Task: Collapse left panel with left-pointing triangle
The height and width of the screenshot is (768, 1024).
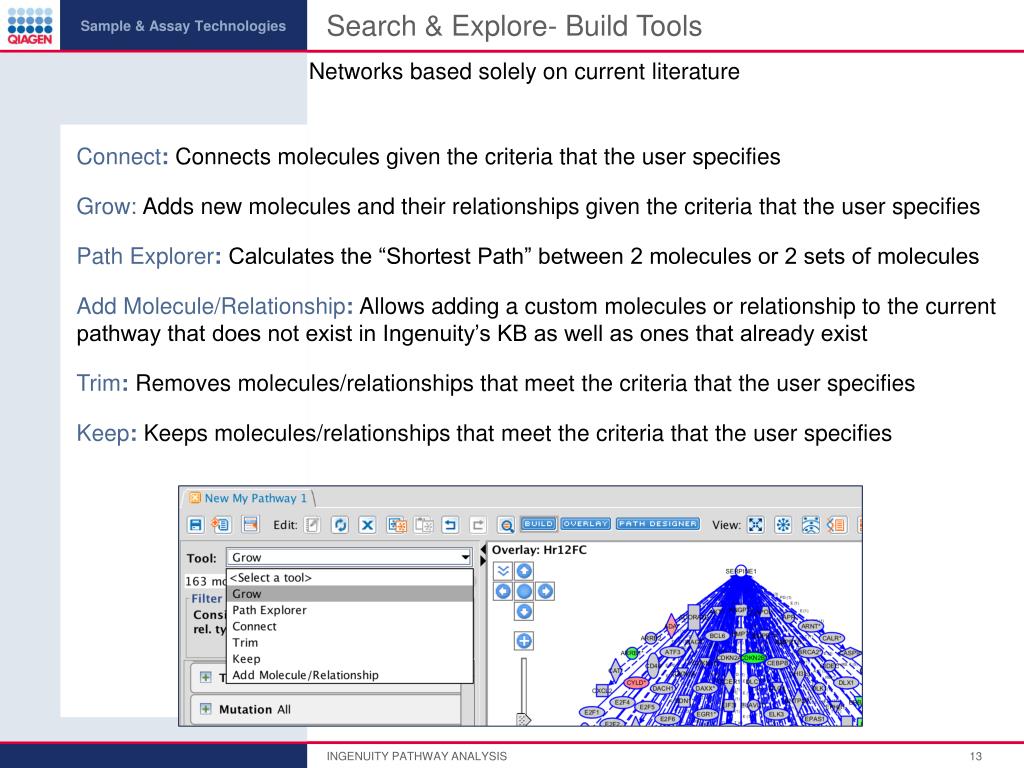Action: [483, 549]
